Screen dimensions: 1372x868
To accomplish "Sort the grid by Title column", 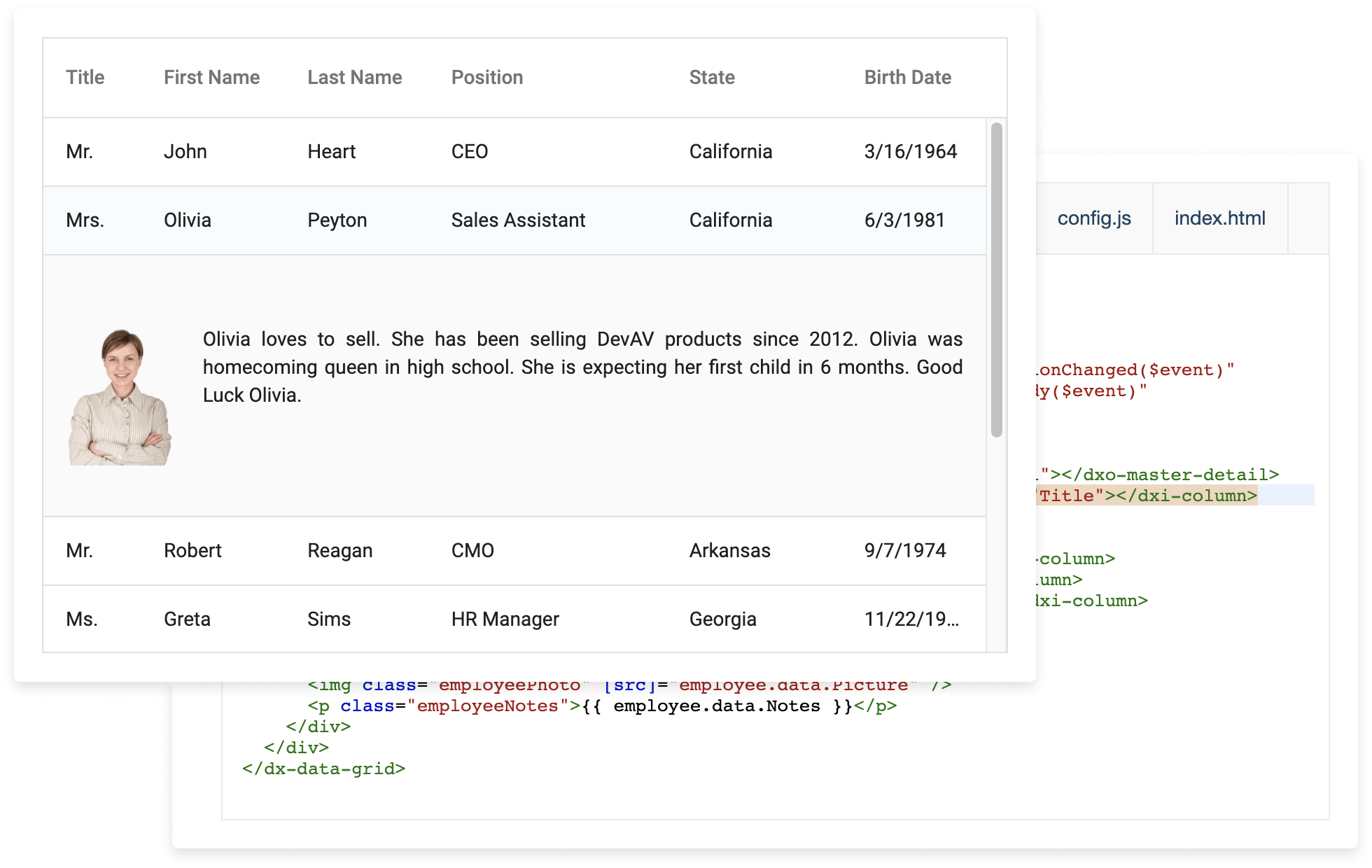I will [85, 77].
